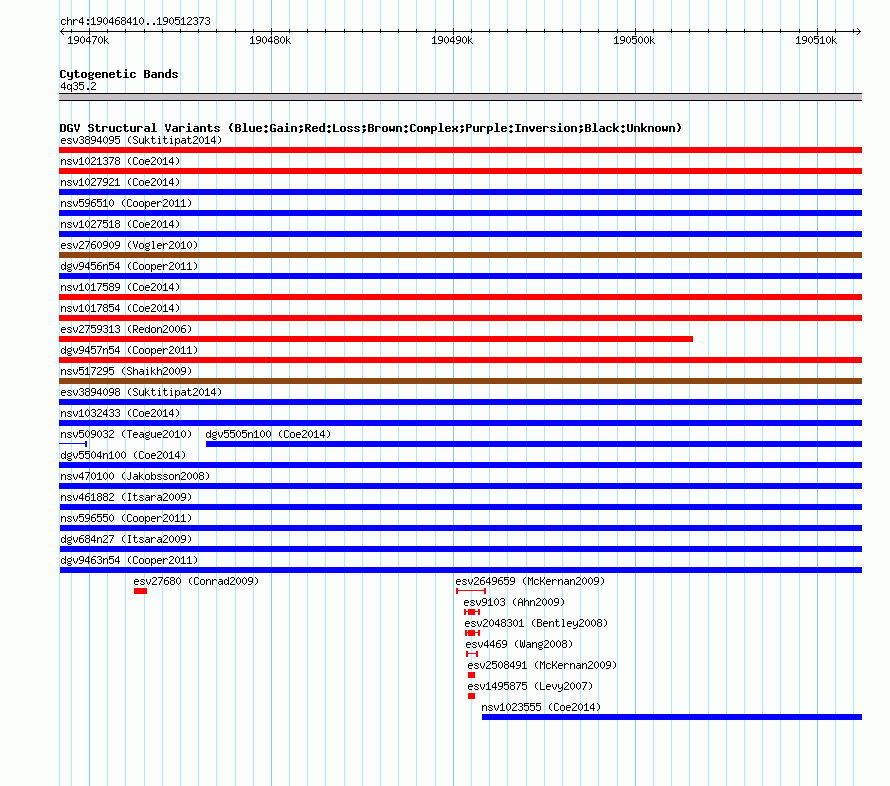This screenshot has width=890, height=786.
Task: Open dgv9457n54 (Cooper2011) label
Action: pyautogui.click(x=129, y=350)
